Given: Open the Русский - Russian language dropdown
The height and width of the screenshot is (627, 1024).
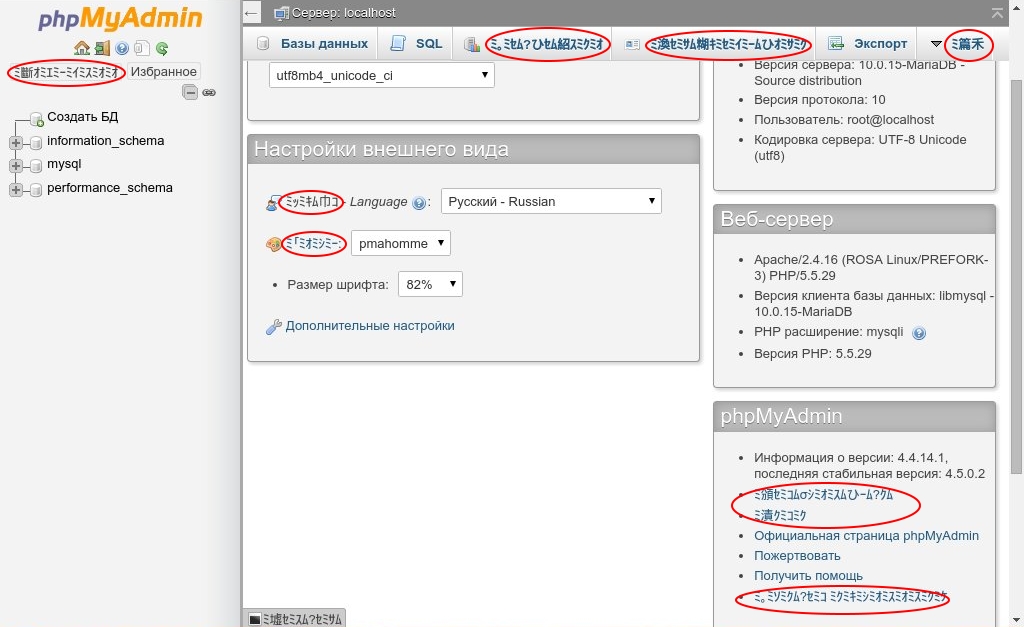Looking at the screenshot, I should click(x=551, y=201).
